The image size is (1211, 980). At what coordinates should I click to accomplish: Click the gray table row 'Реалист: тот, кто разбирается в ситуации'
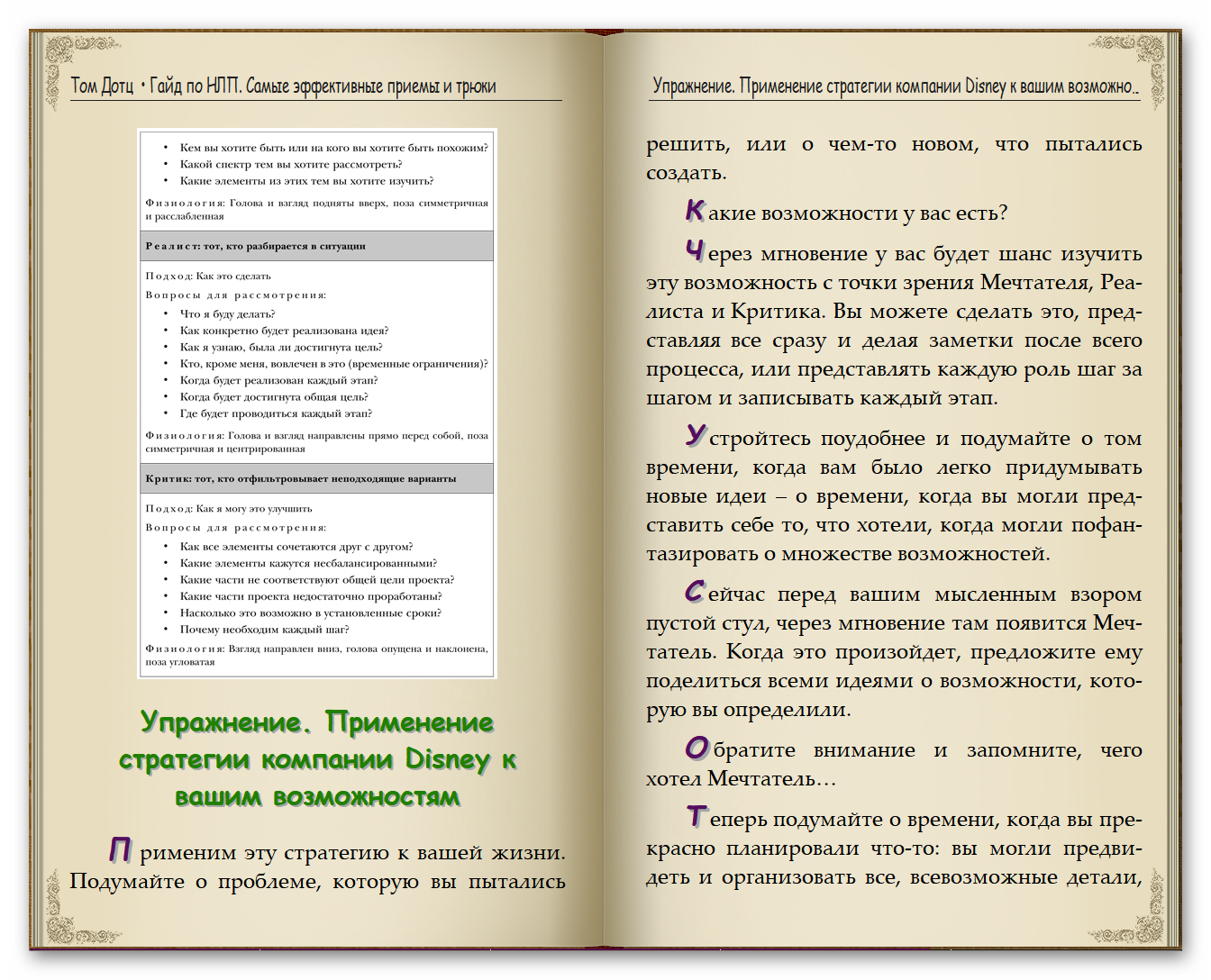coord(316,246)
